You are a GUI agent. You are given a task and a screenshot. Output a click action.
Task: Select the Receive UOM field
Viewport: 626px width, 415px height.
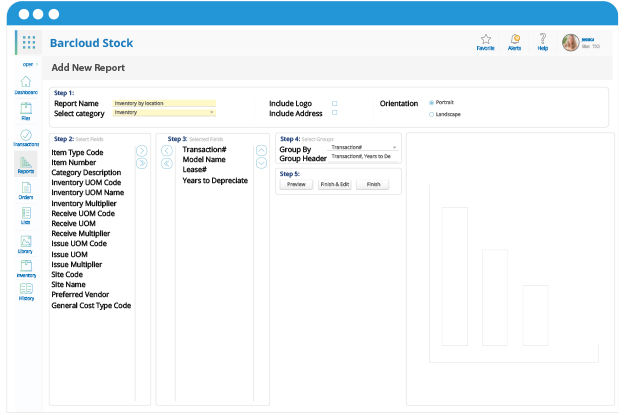[73, 223]
